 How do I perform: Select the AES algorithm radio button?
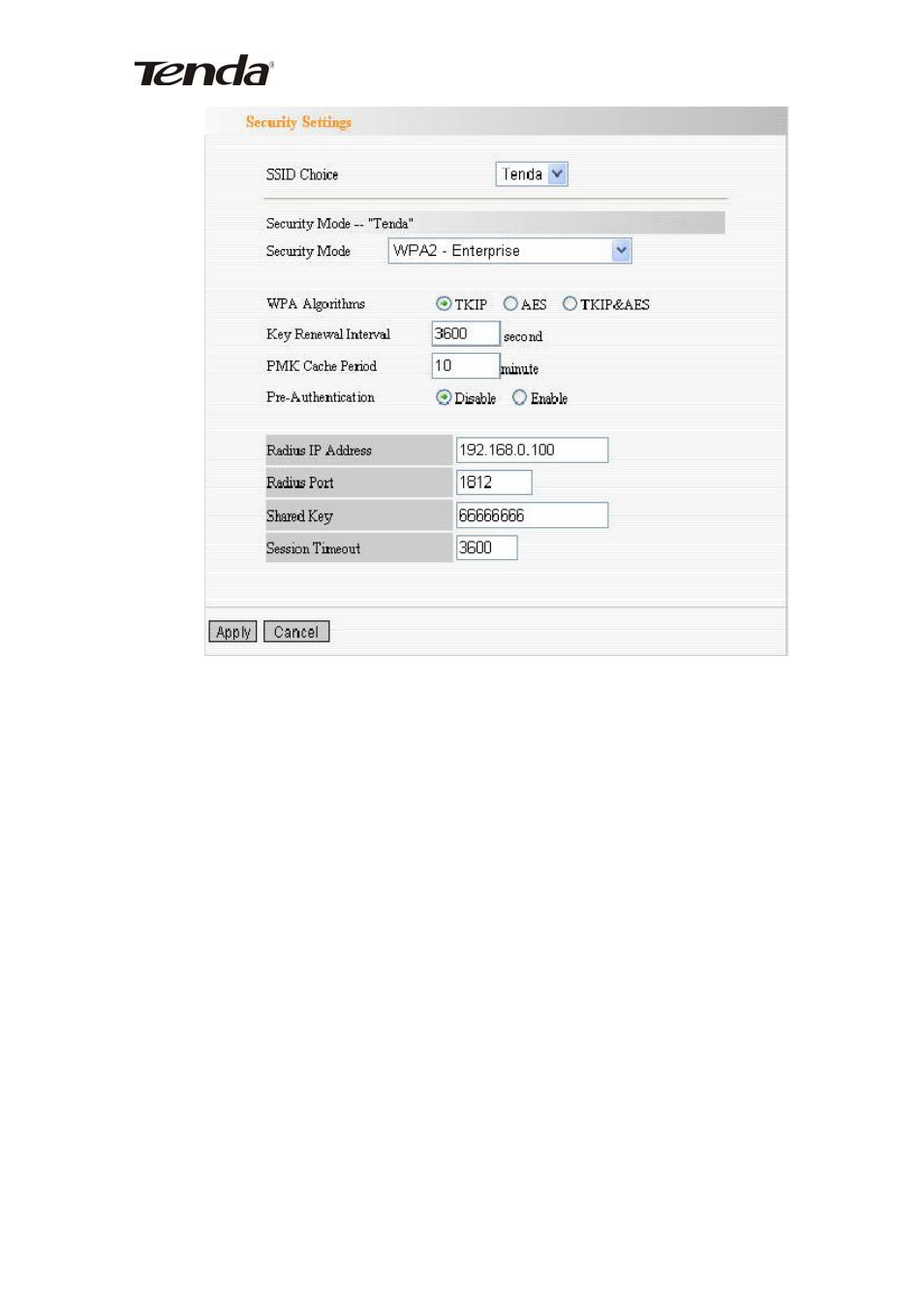[x=510, y=303]
